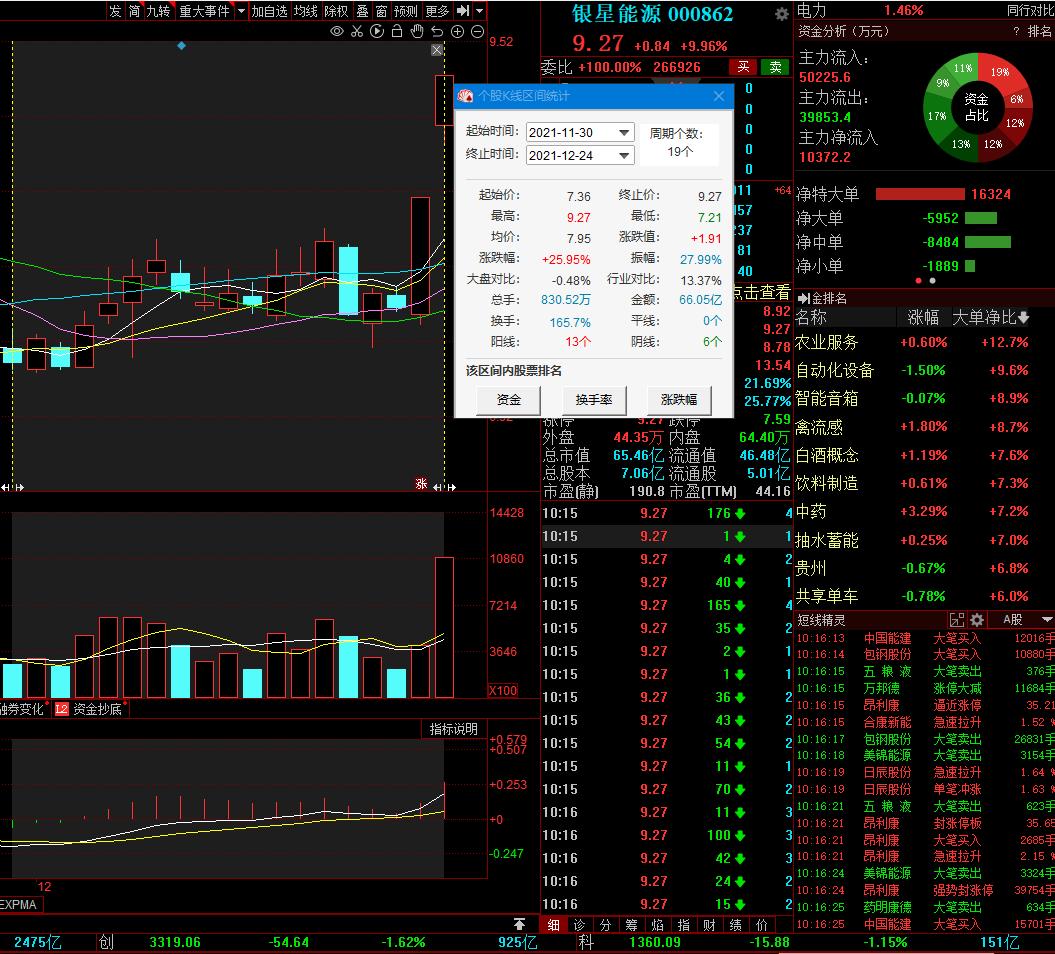Screen dimensions: 1055x954
Task: Open the 发 toolbar item
Action: tap(116, 11)
